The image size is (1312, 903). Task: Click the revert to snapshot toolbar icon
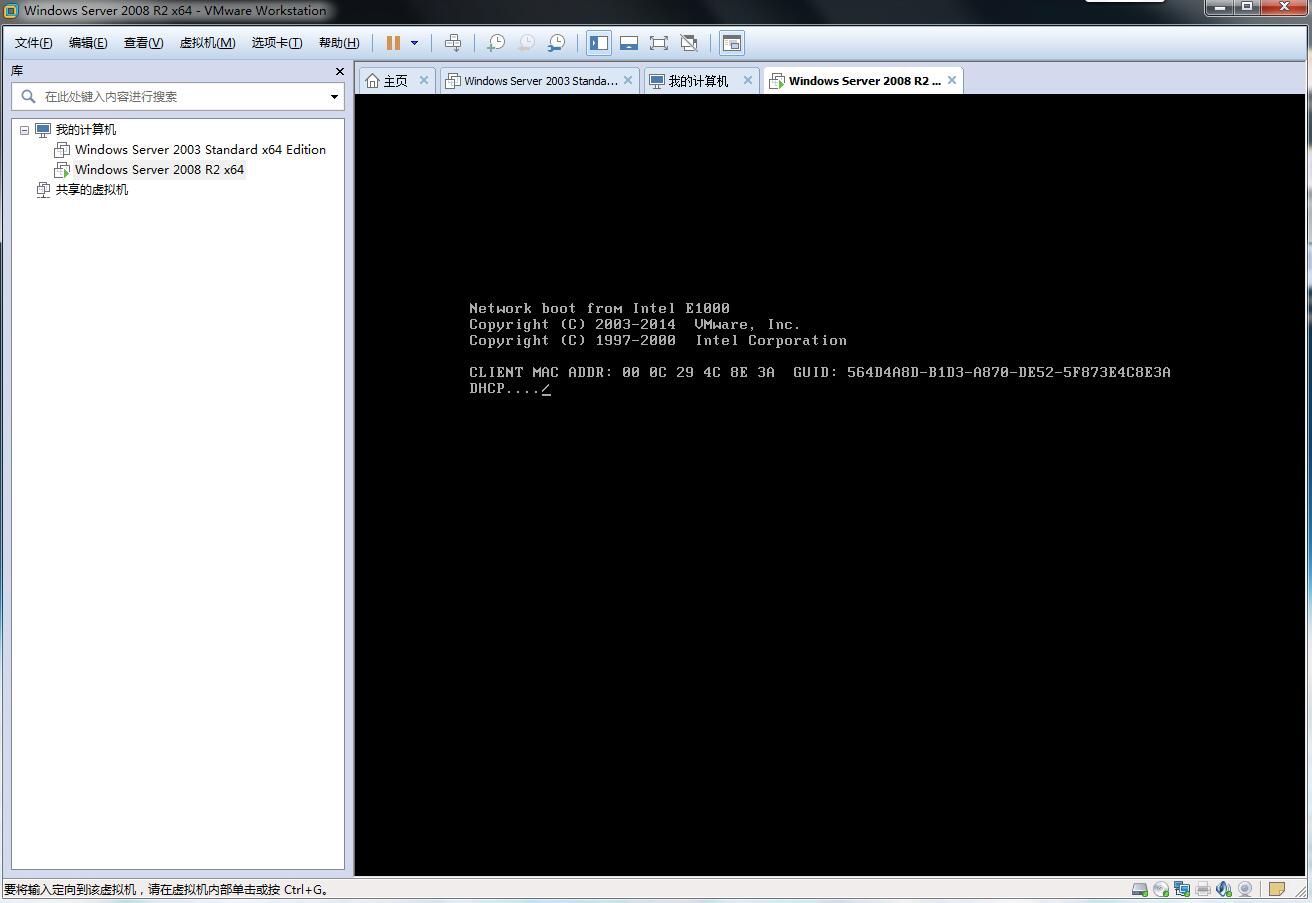(526, 43)
